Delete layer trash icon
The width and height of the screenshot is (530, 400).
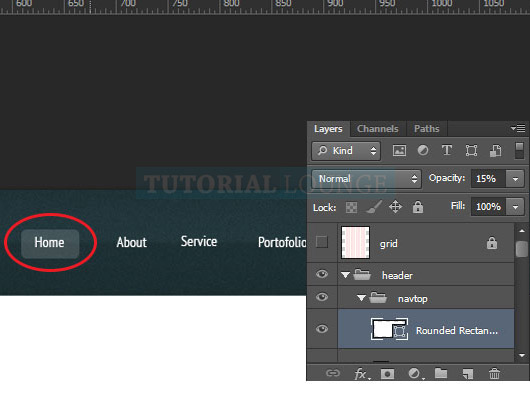click(494, 374)
